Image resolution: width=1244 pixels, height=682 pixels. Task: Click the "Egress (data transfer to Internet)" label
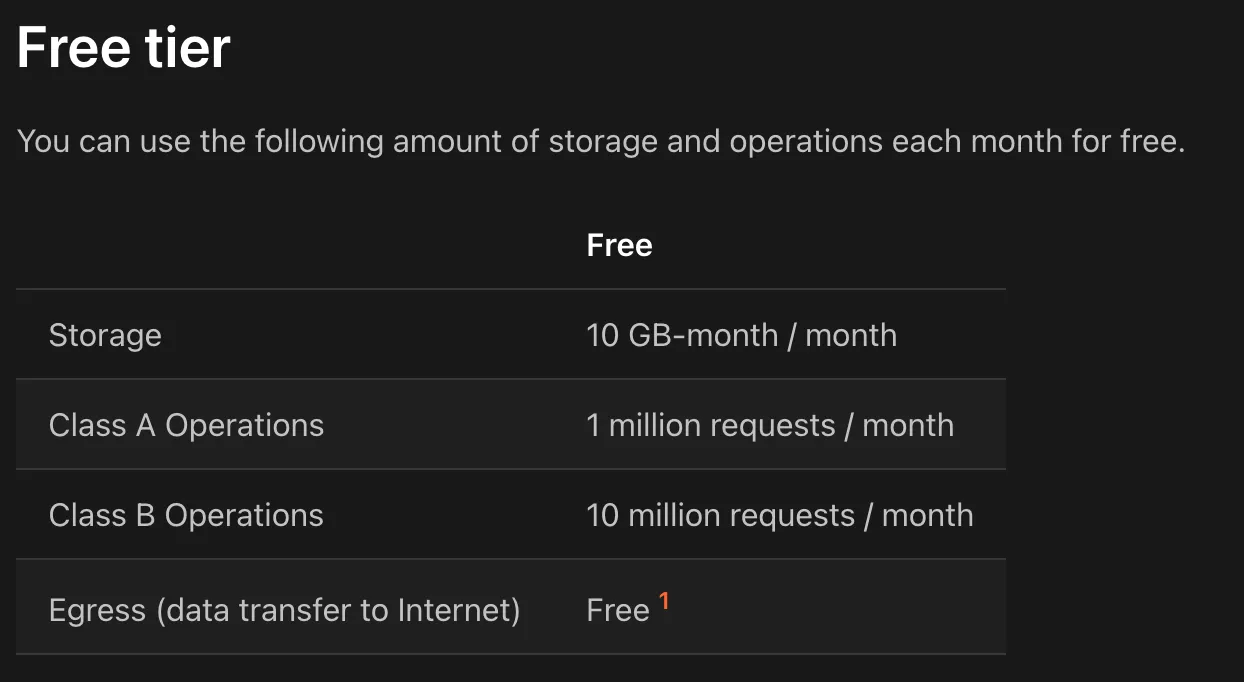coord(284,610)
